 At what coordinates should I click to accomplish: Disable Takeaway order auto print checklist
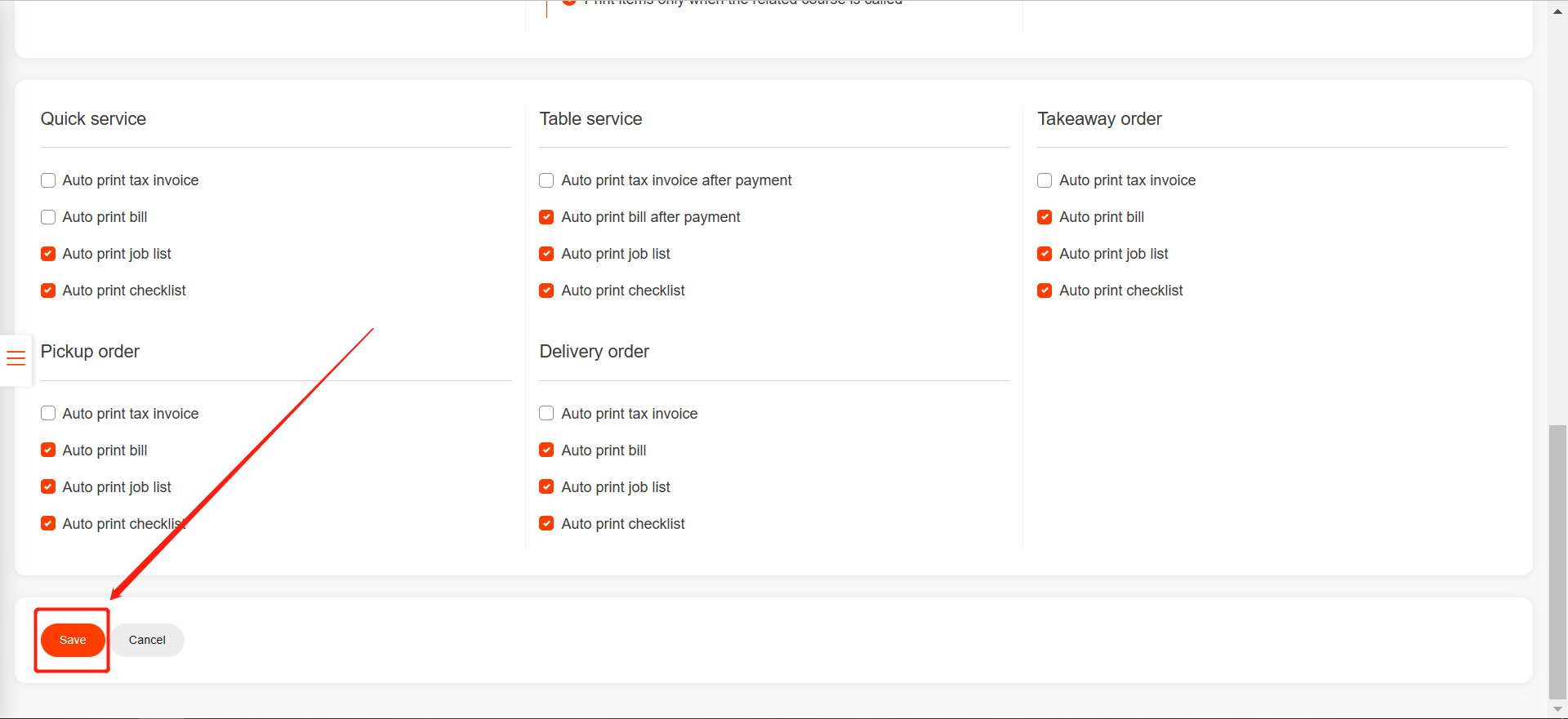tap(1045, 291)
